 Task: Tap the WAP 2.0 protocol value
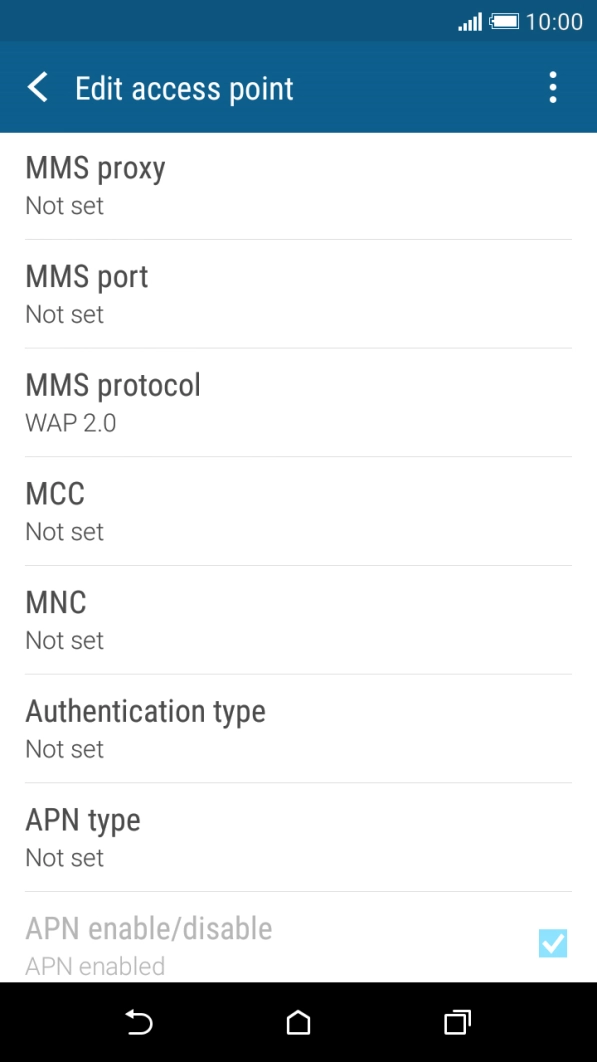coord(70,422)
